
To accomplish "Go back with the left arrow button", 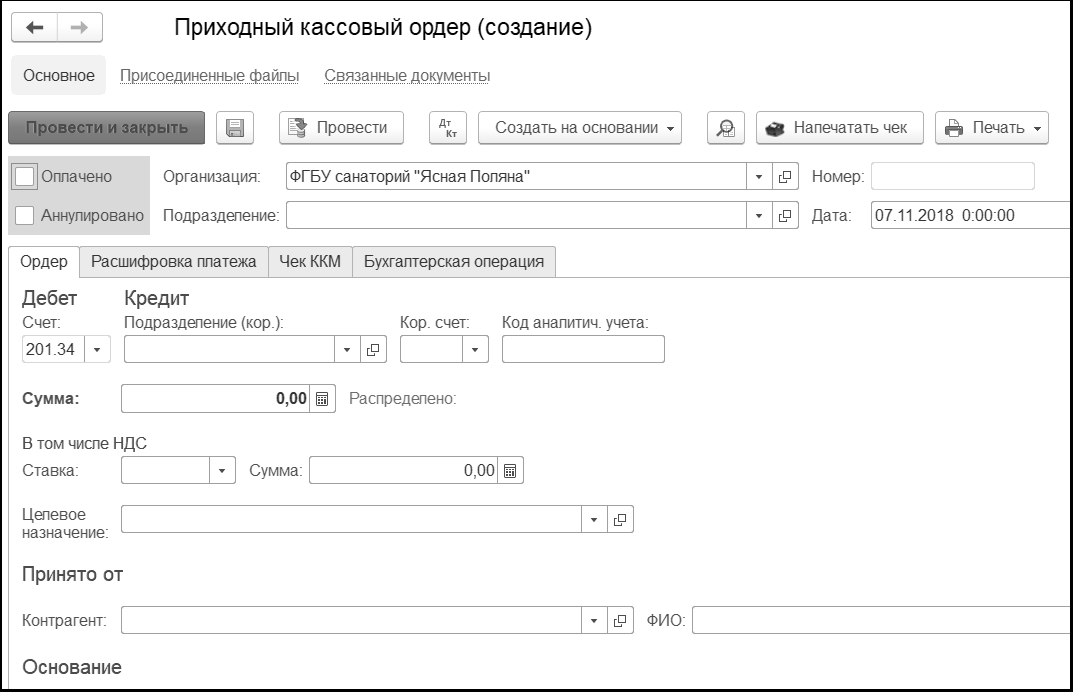I will click(x=34, y=27).
